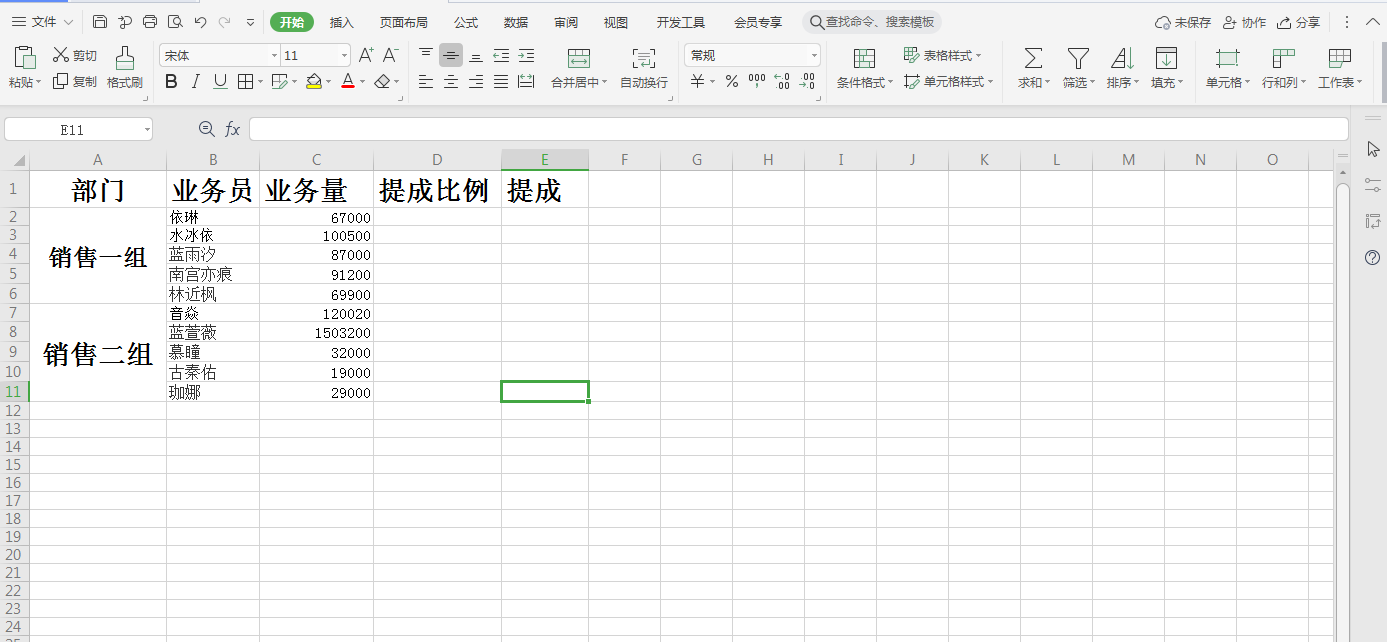Click the Fill (填充) icon
Viewport: 1387px width, 642px height.
[1166, 58]
